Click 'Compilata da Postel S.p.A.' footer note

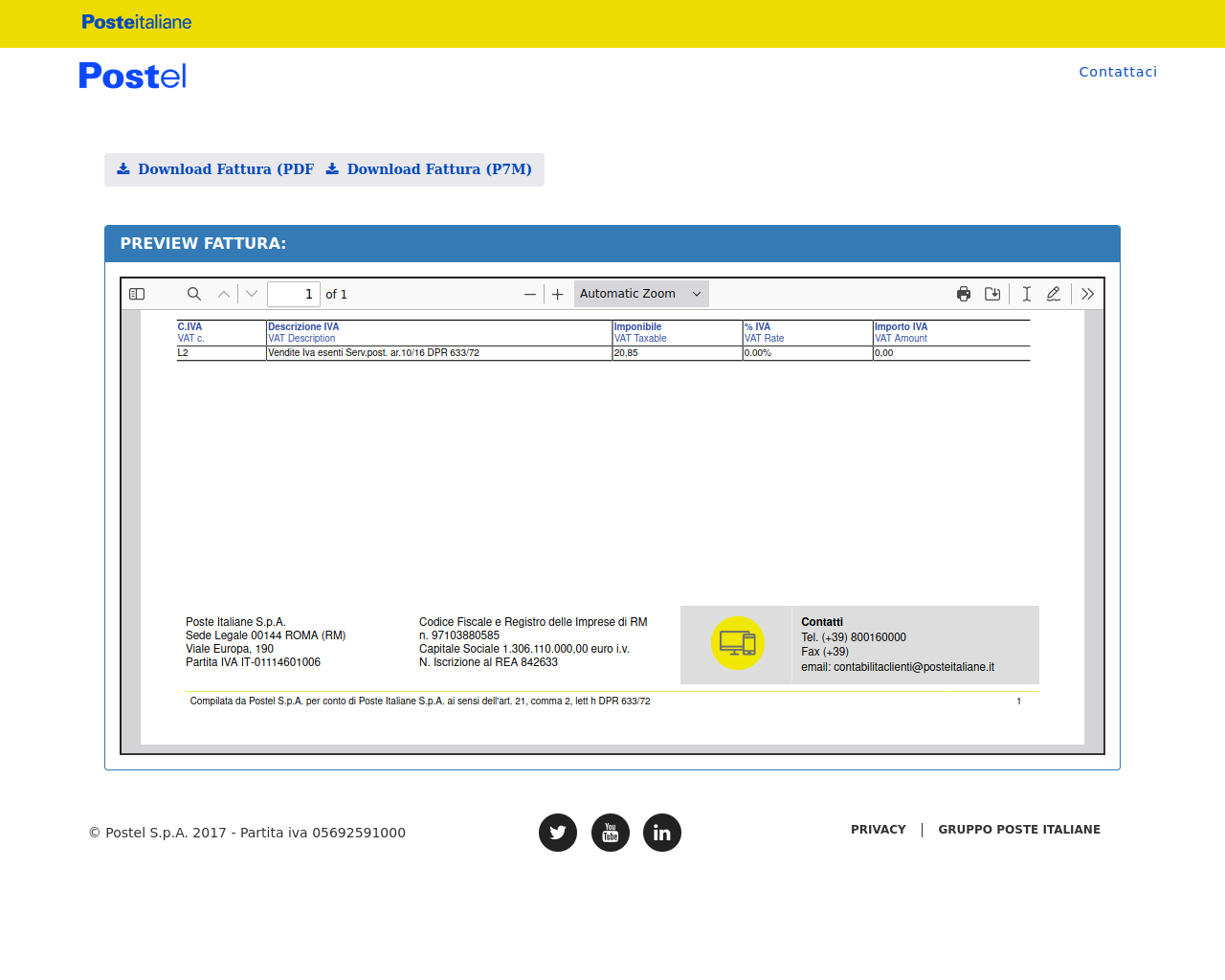click(x=419, y=702)
